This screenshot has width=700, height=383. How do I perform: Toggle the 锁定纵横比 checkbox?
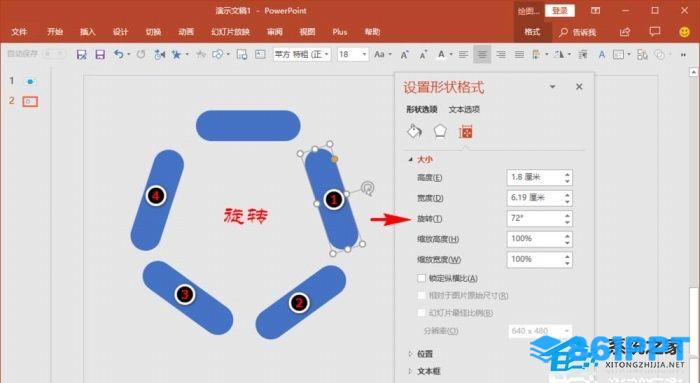(x=421, y=278)
